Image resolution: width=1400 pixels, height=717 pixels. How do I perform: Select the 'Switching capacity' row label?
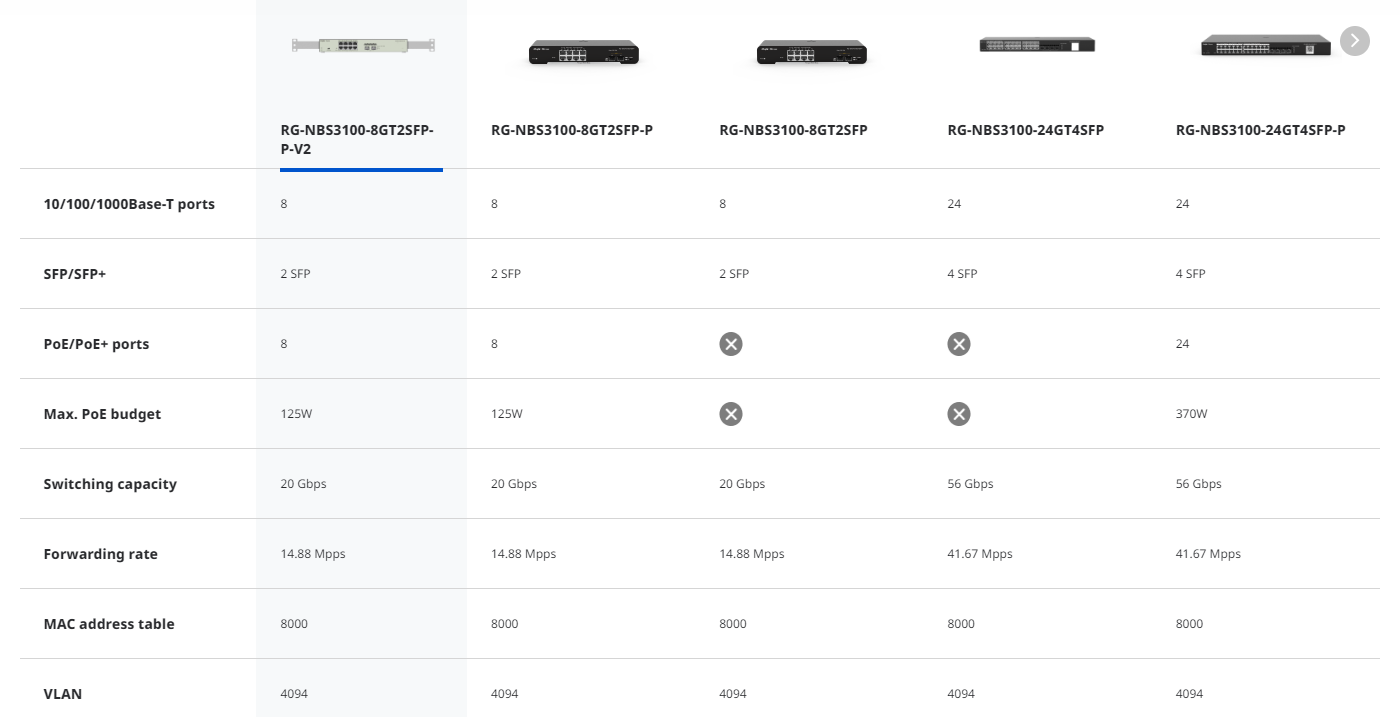click(x=110, y=484)
